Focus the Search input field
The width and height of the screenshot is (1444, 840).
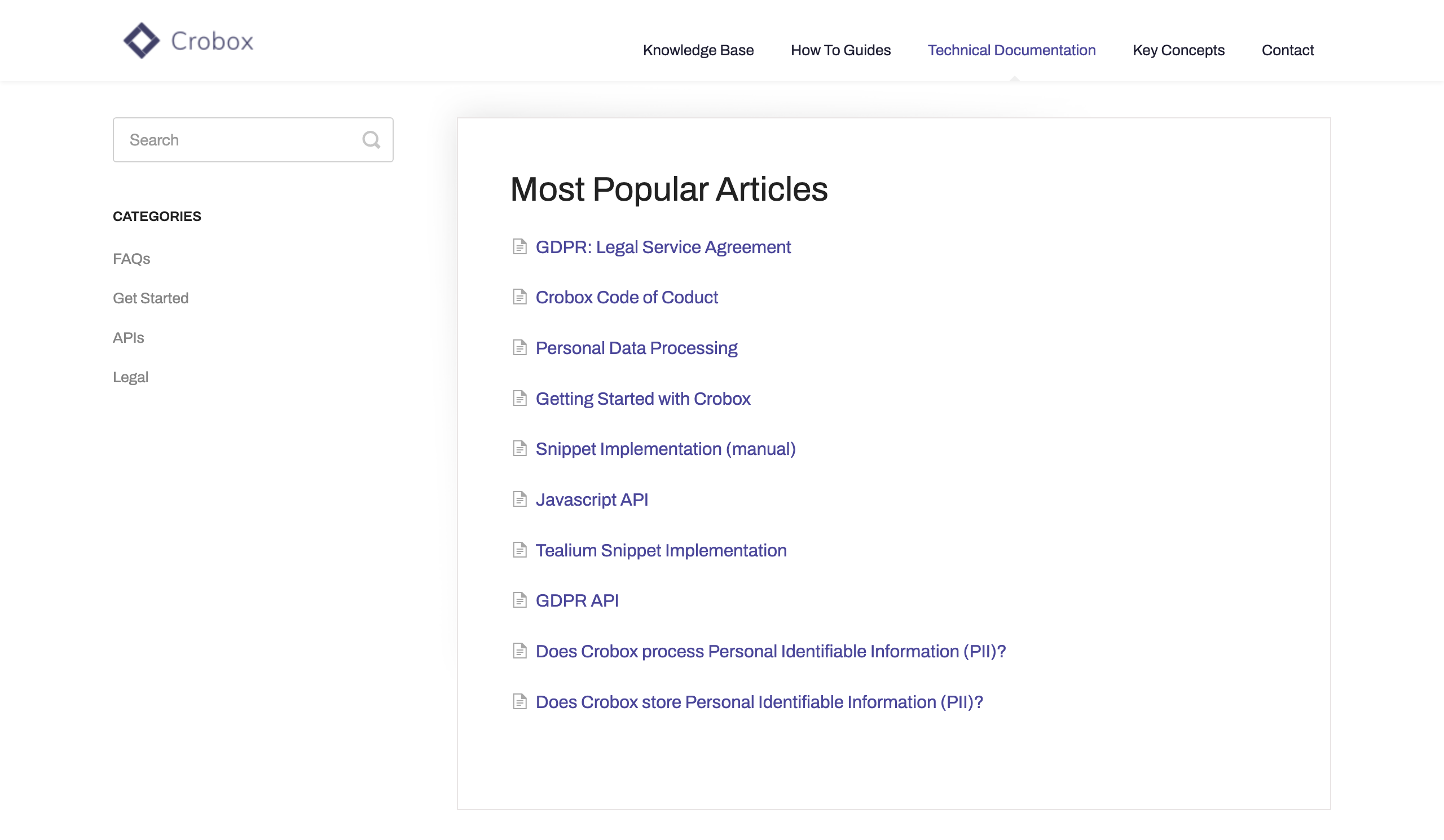click(253, 140)
